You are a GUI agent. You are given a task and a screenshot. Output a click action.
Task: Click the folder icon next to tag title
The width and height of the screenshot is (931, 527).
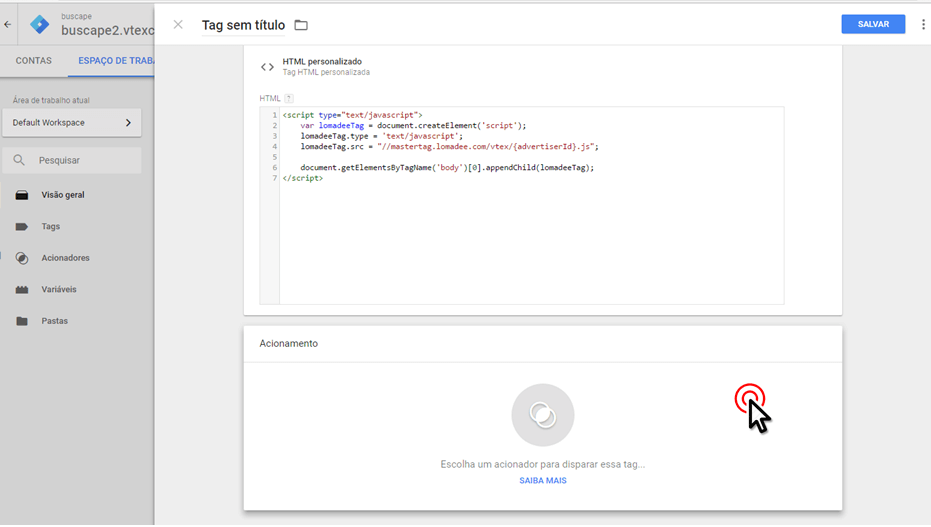click(301, 25)
